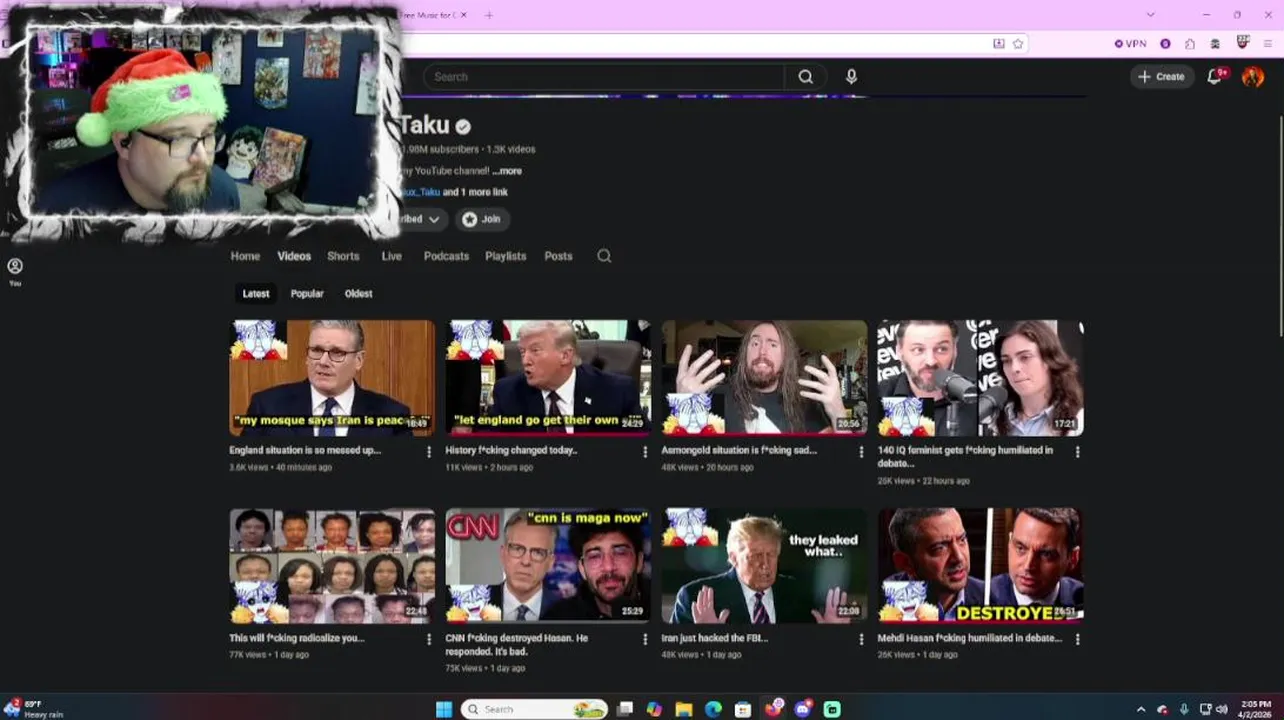Viewport: 1284px width, 720px height.
Task: Open the browser hamburger menu
Action: [1270, 44]
